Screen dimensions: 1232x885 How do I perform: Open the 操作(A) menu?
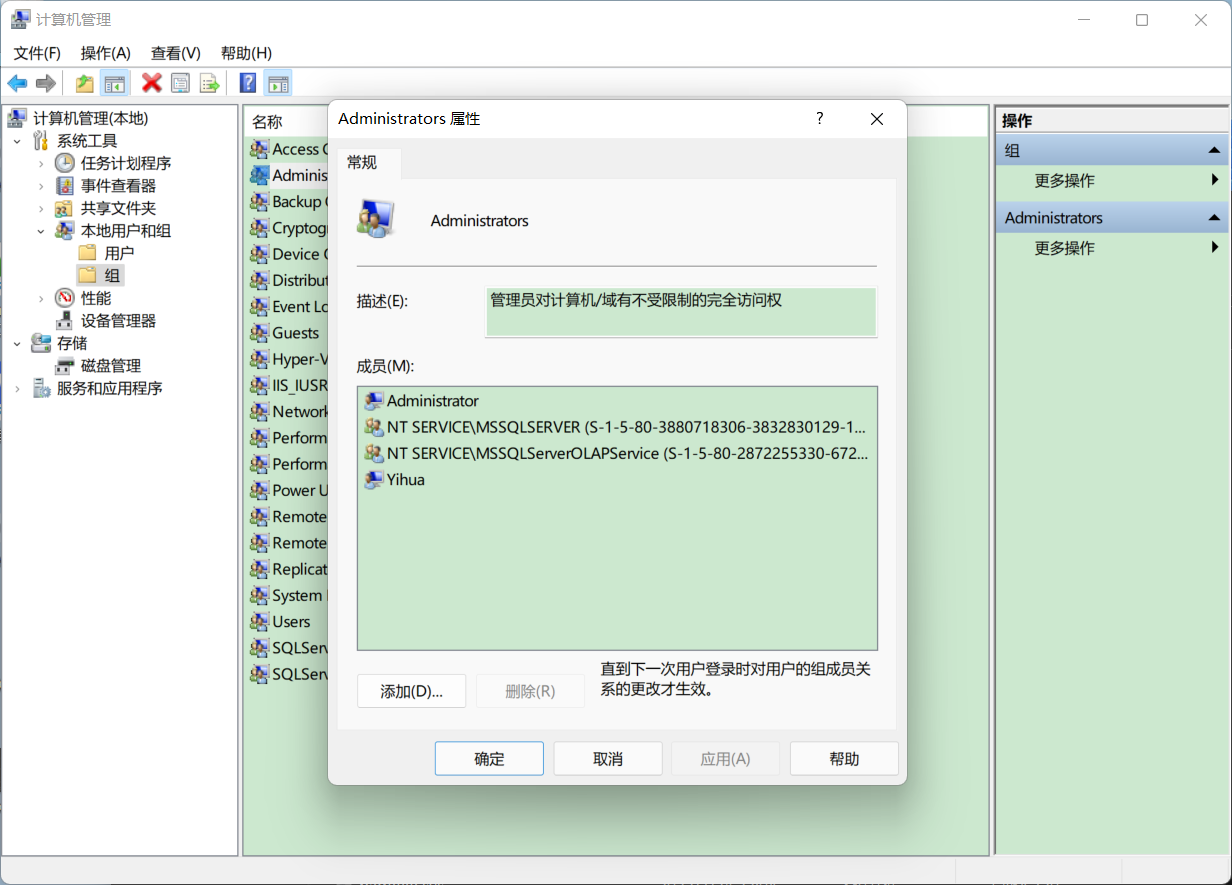106,53
